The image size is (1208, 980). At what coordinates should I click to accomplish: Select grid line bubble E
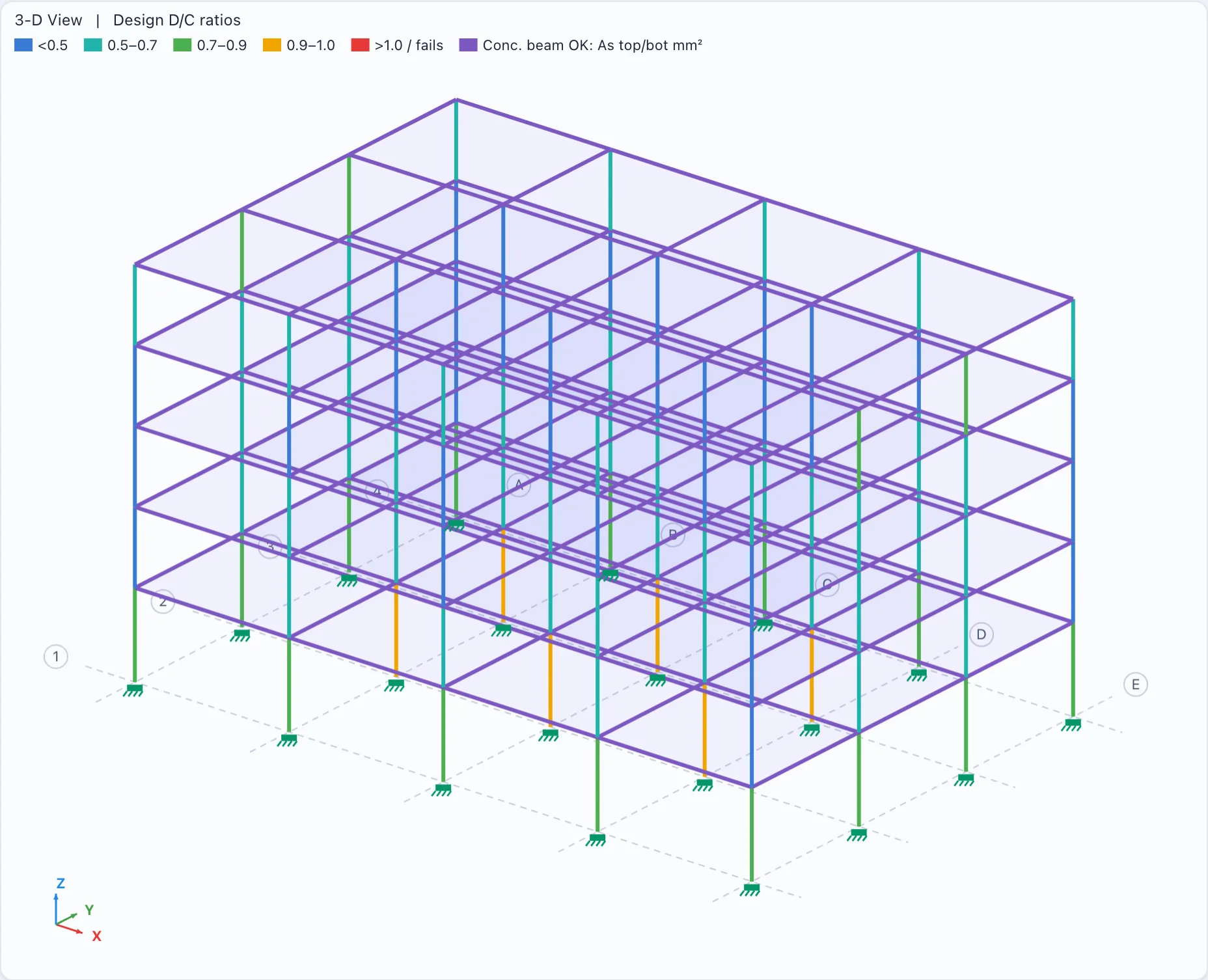[1136, 685]
